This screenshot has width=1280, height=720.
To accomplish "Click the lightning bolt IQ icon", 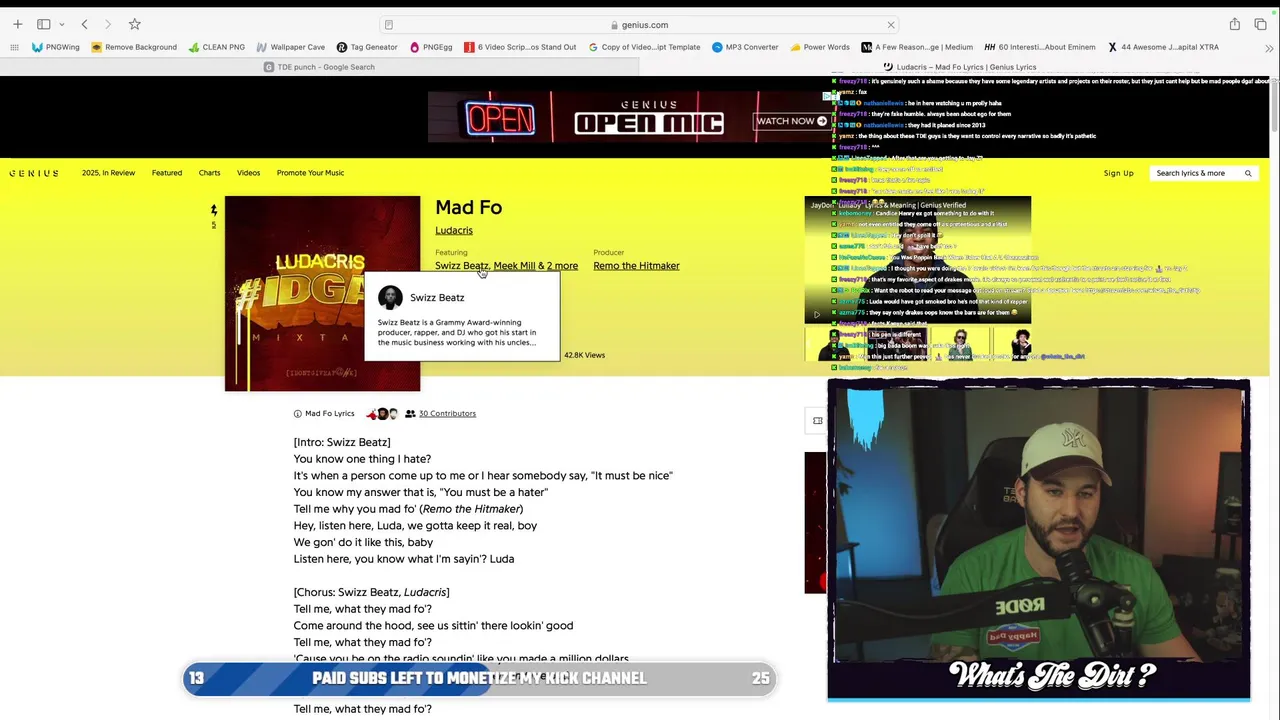I will click(213, 210).
